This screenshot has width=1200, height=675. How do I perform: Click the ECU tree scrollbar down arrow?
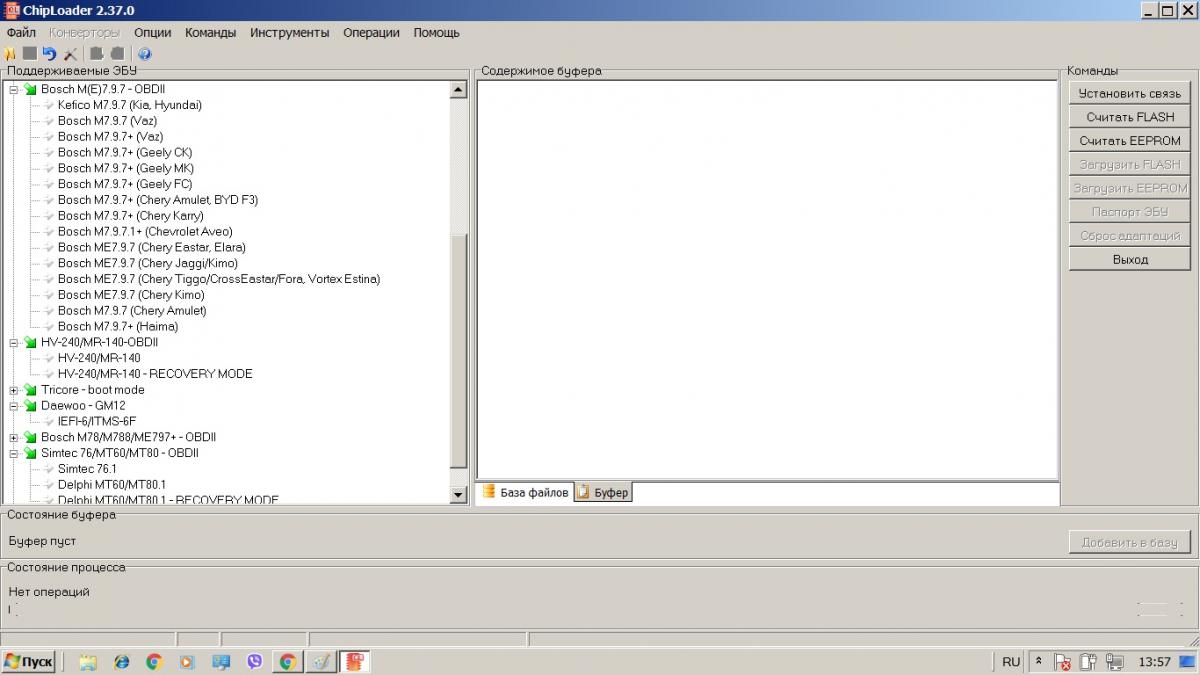click(x=459, y=494)
